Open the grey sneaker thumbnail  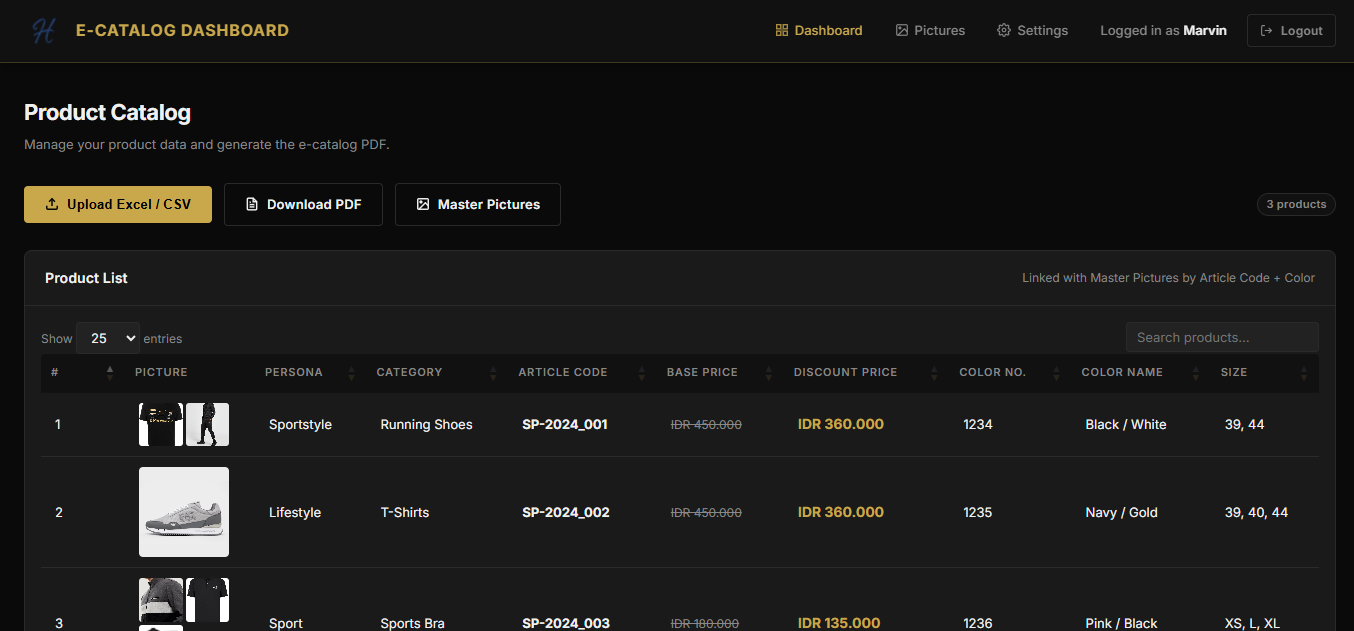click(184, 512)
